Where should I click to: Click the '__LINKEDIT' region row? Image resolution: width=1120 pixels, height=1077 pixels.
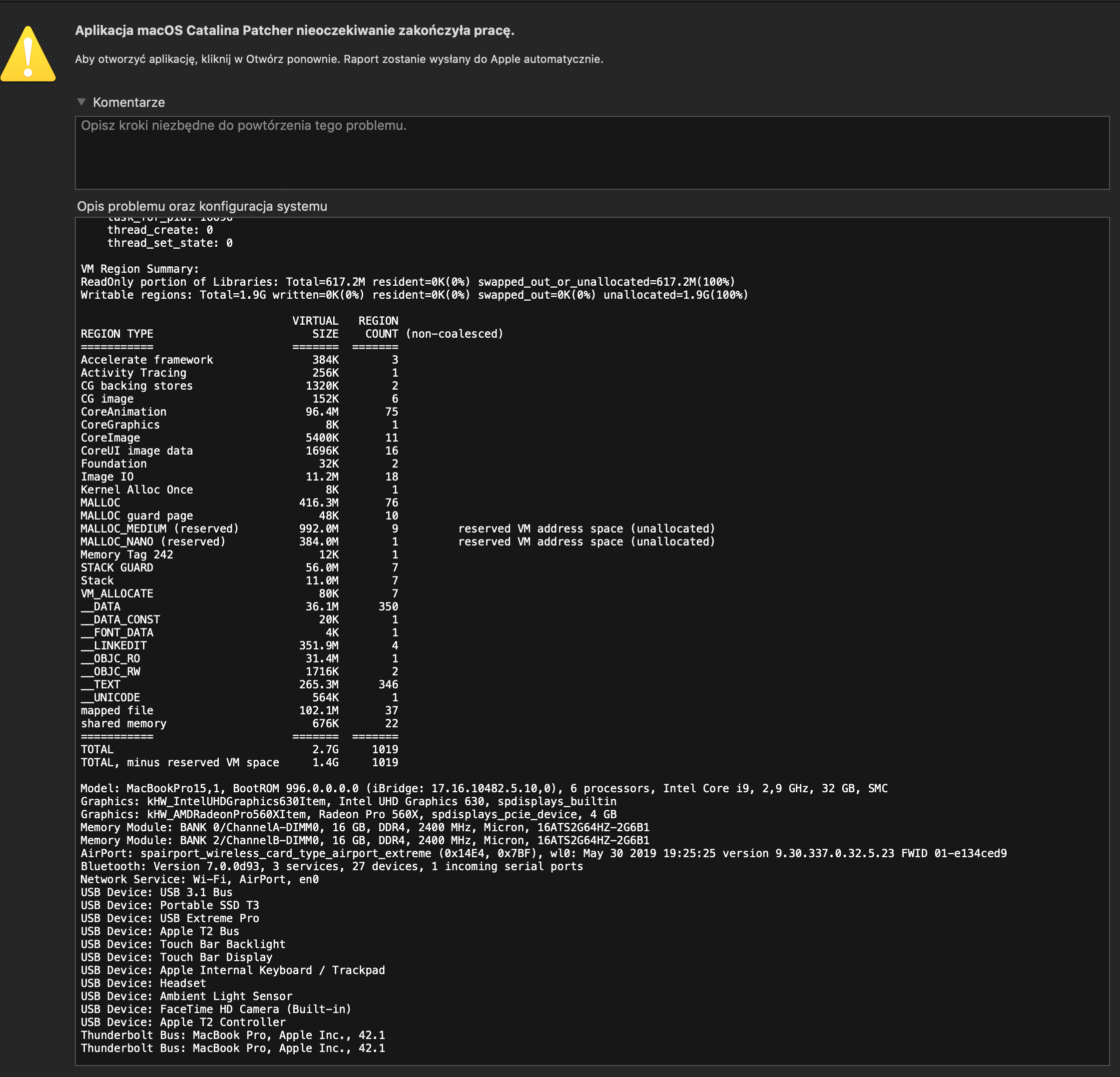114,645
